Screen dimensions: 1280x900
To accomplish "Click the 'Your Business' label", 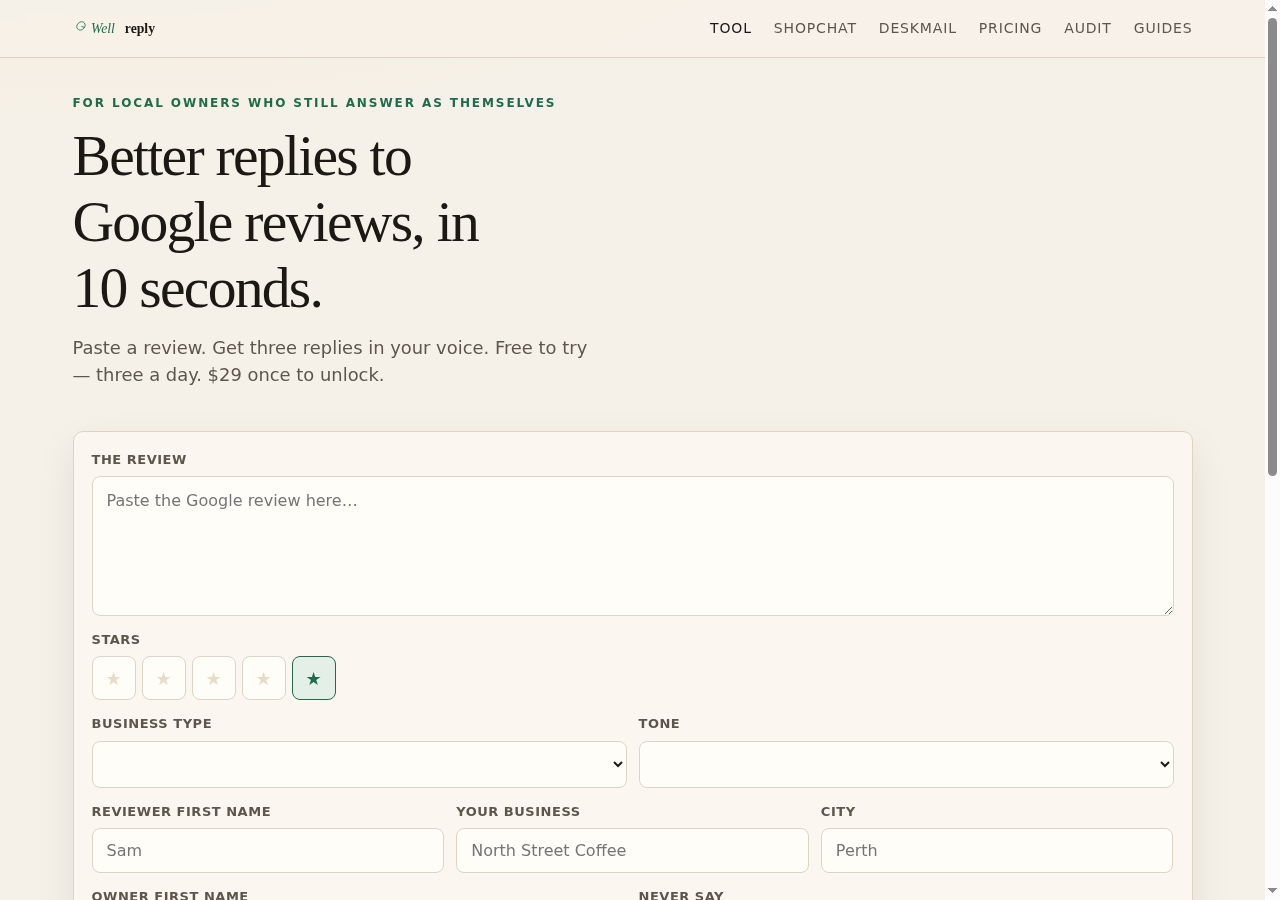I will (x=518, y=812).
